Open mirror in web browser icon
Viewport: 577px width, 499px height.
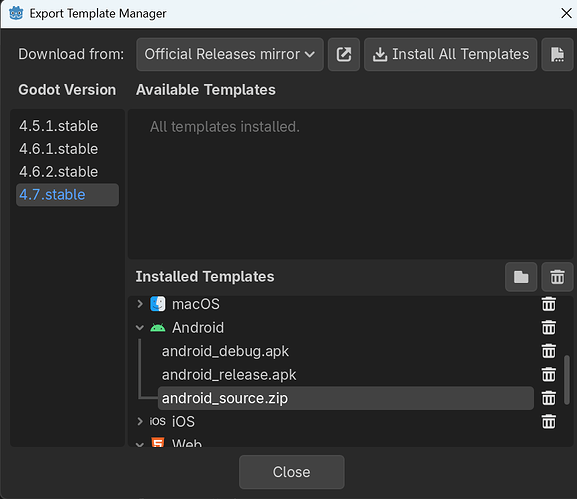[344, 54]
